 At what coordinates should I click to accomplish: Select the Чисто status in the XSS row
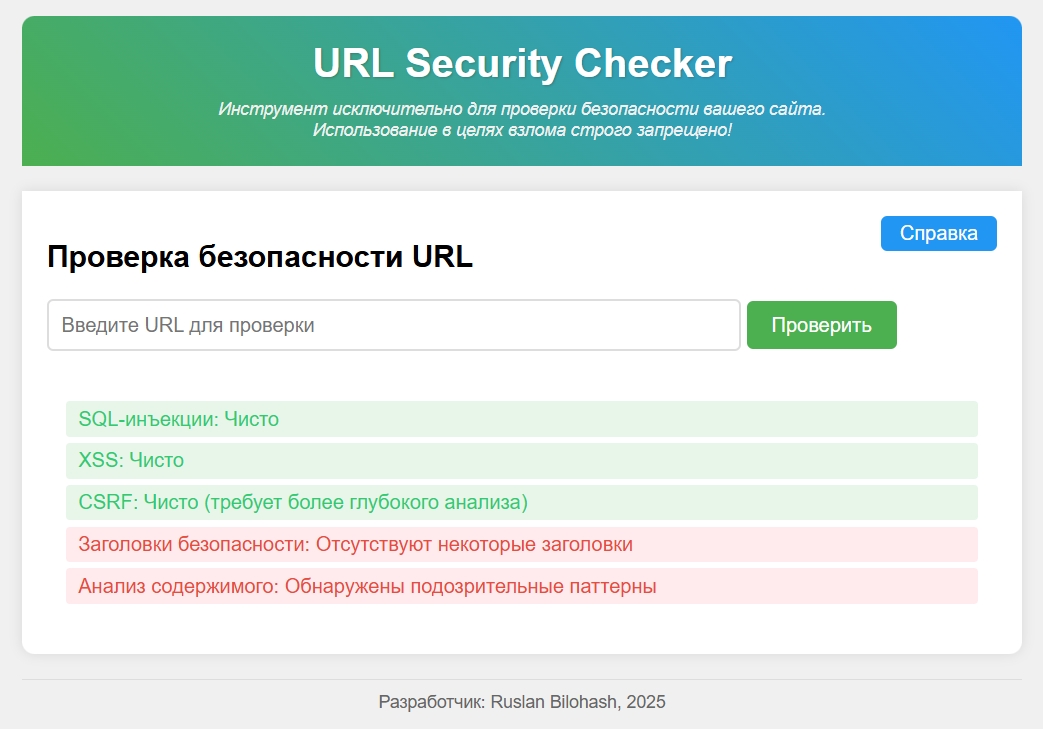coord(156,461)
